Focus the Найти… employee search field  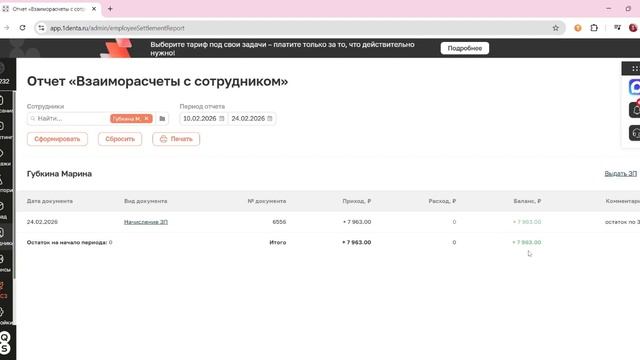(68, 118)
